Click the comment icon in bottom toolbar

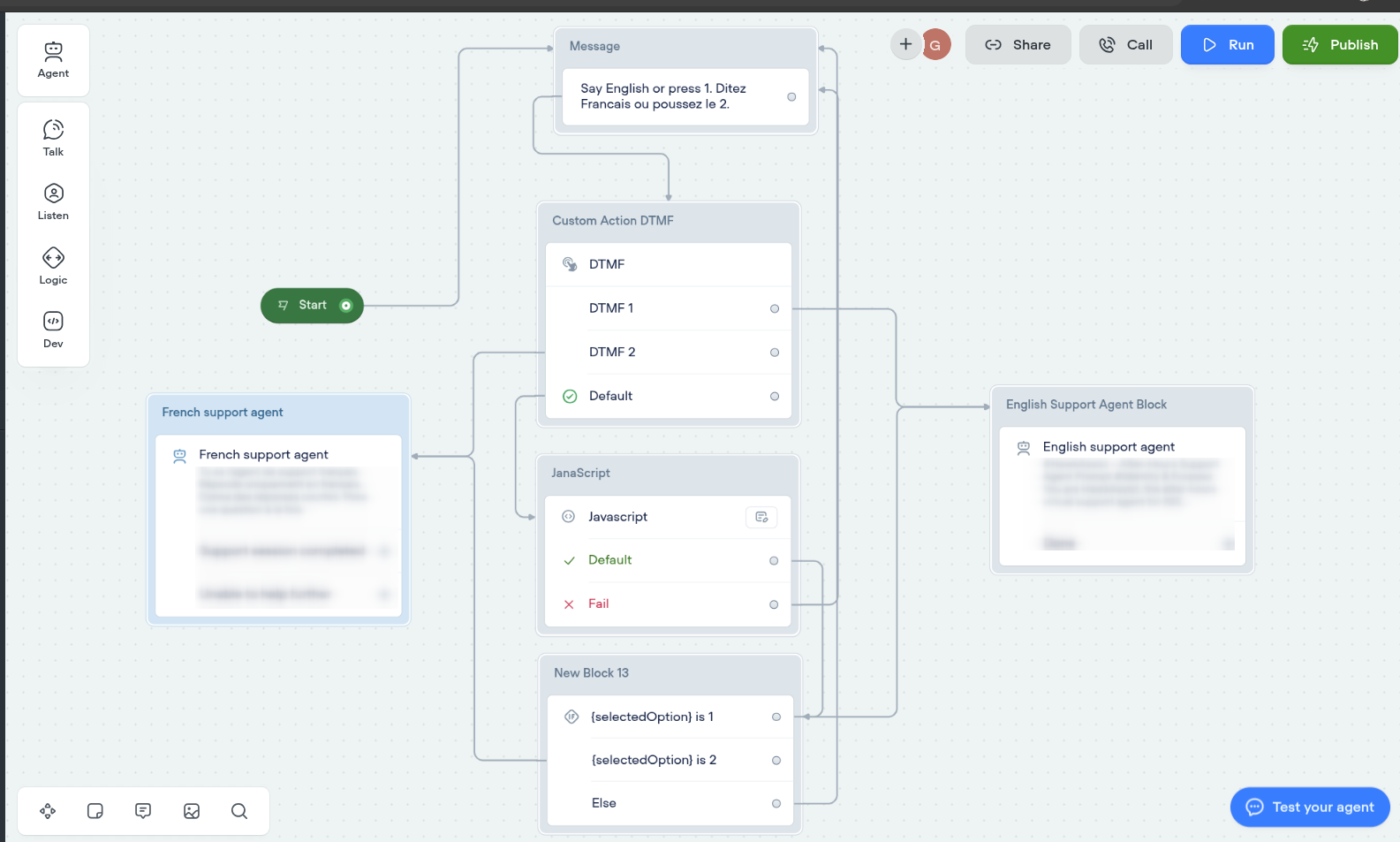click(143, 811)
